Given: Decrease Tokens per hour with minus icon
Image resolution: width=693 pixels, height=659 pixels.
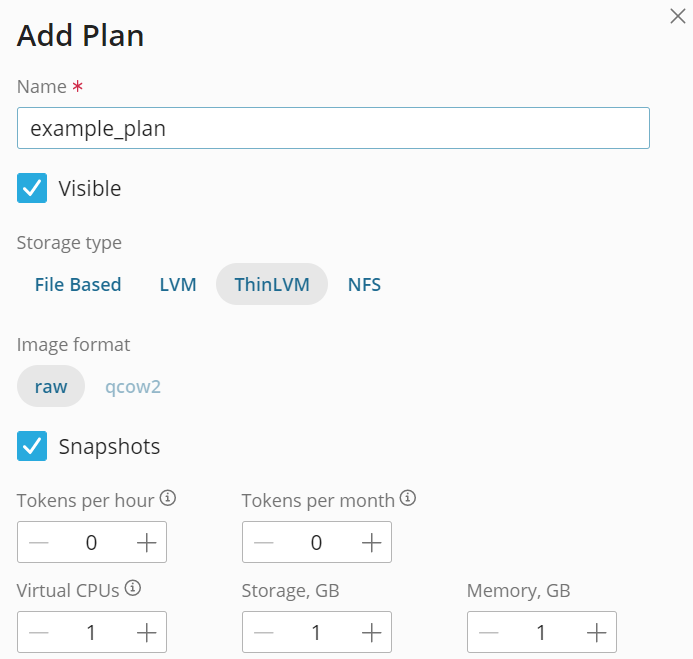Looking at the screenshot, I should [x=38, y=543].
